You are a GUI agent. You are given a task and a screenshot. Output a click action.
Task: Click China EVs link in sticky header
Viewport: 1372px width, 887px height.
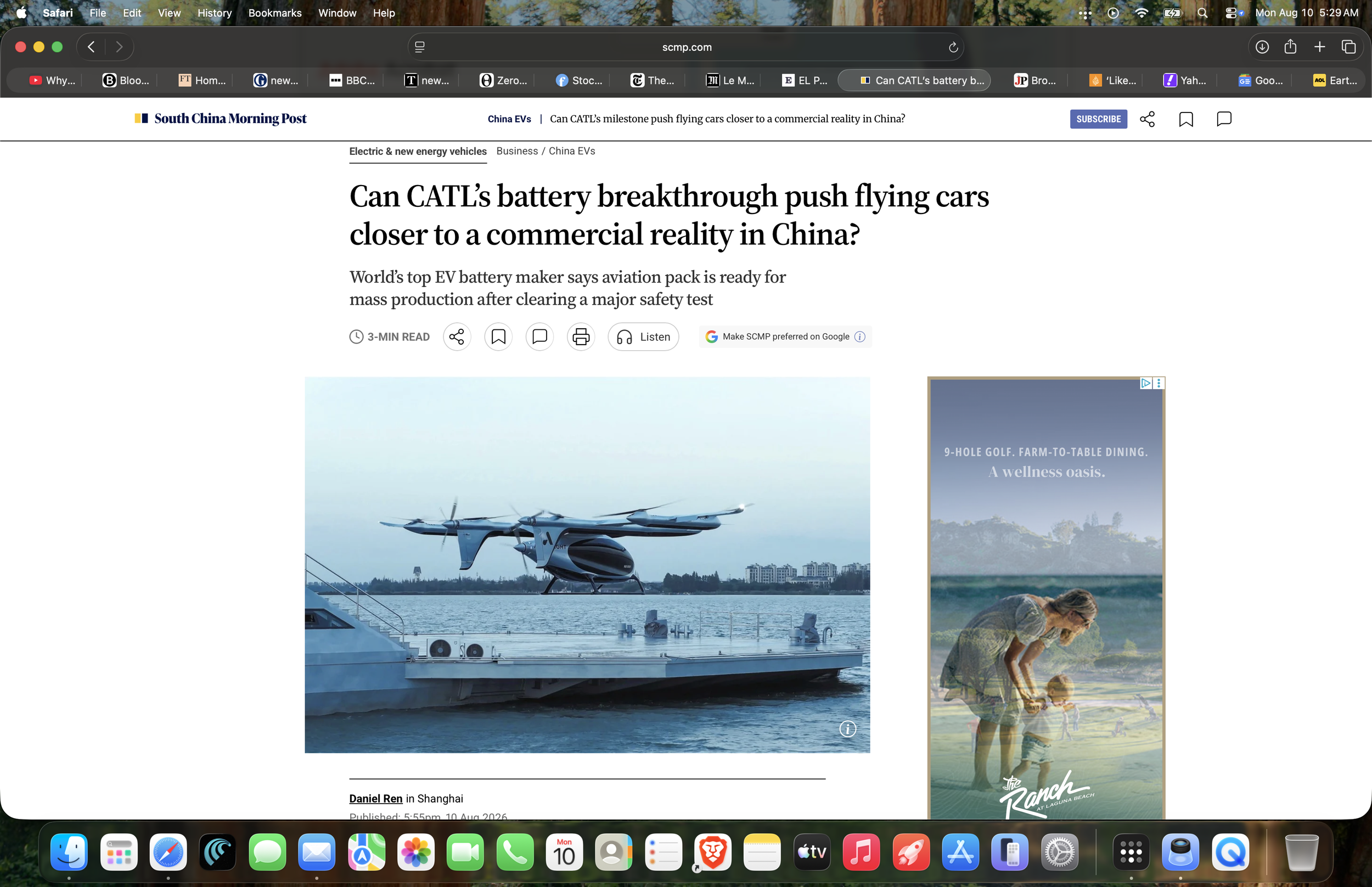coord(509,119)
